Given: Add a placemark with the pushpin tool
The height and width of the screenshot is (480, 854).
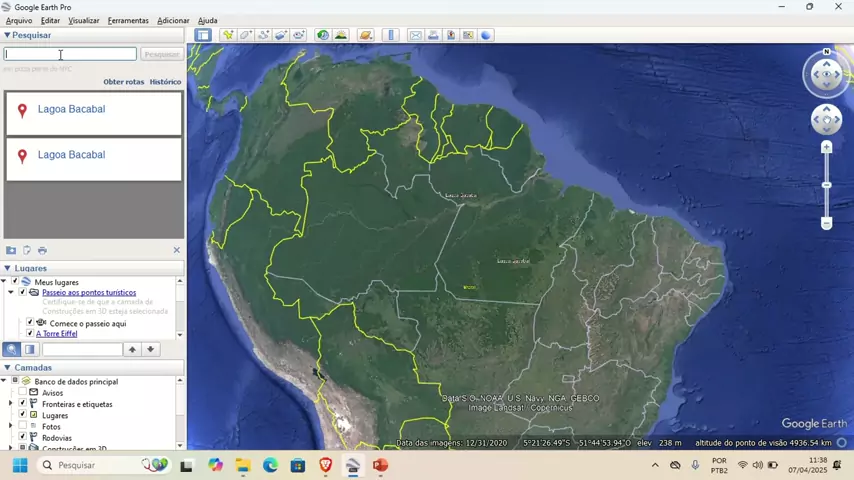Looking at the screenshot, I should tap(228, 35).
